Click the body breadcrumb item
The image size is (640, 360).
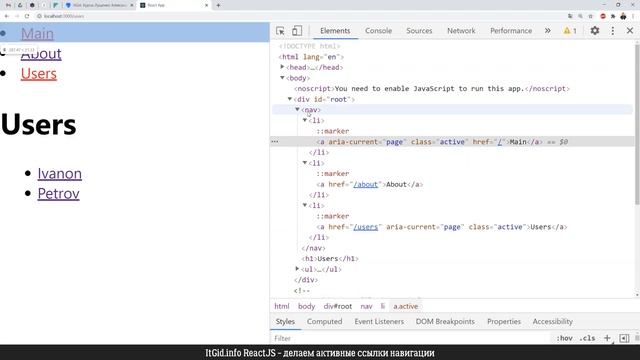click(x=307, y=306)
